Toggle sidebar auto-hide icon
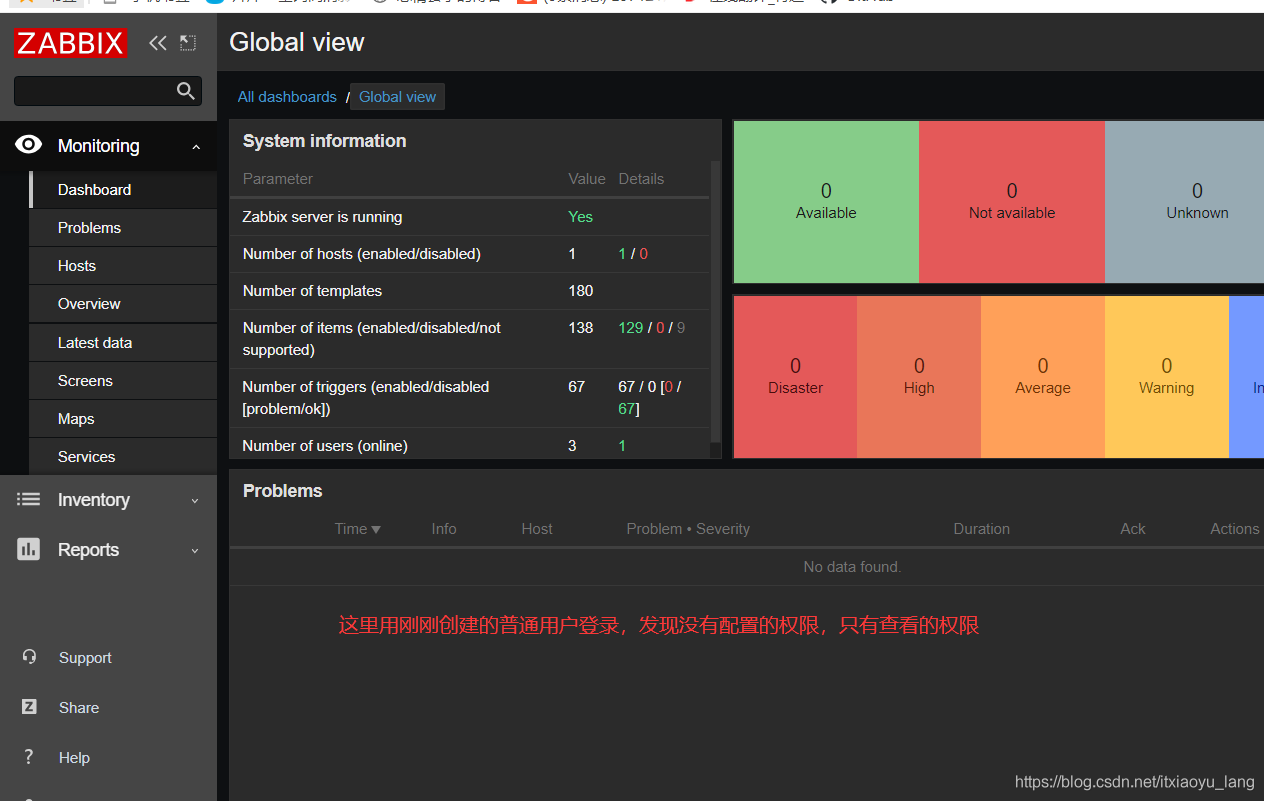The width and height of the screenshot is (1264, 801). pos(188,42)
